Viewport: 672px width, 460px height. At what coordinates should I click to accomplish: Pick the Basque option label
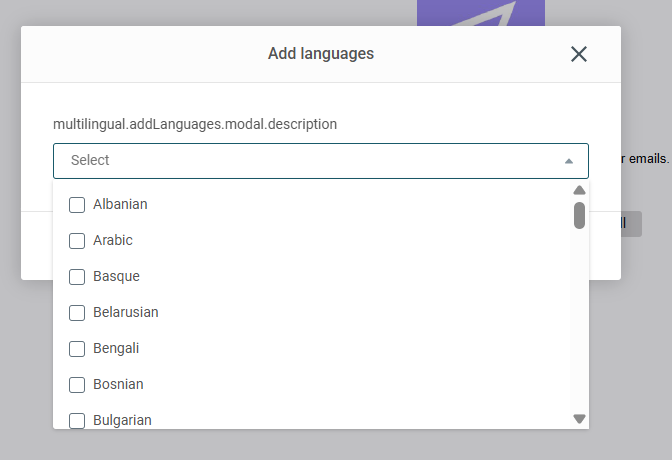(117, 277)
